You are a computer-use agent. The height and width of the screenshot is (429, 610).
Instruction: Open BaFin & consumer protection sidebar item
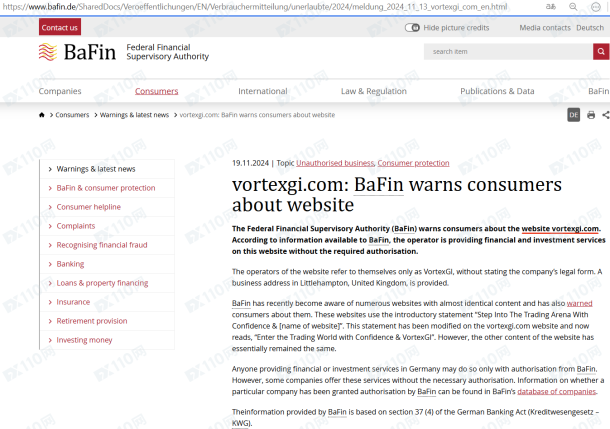(x=106, y=188)
